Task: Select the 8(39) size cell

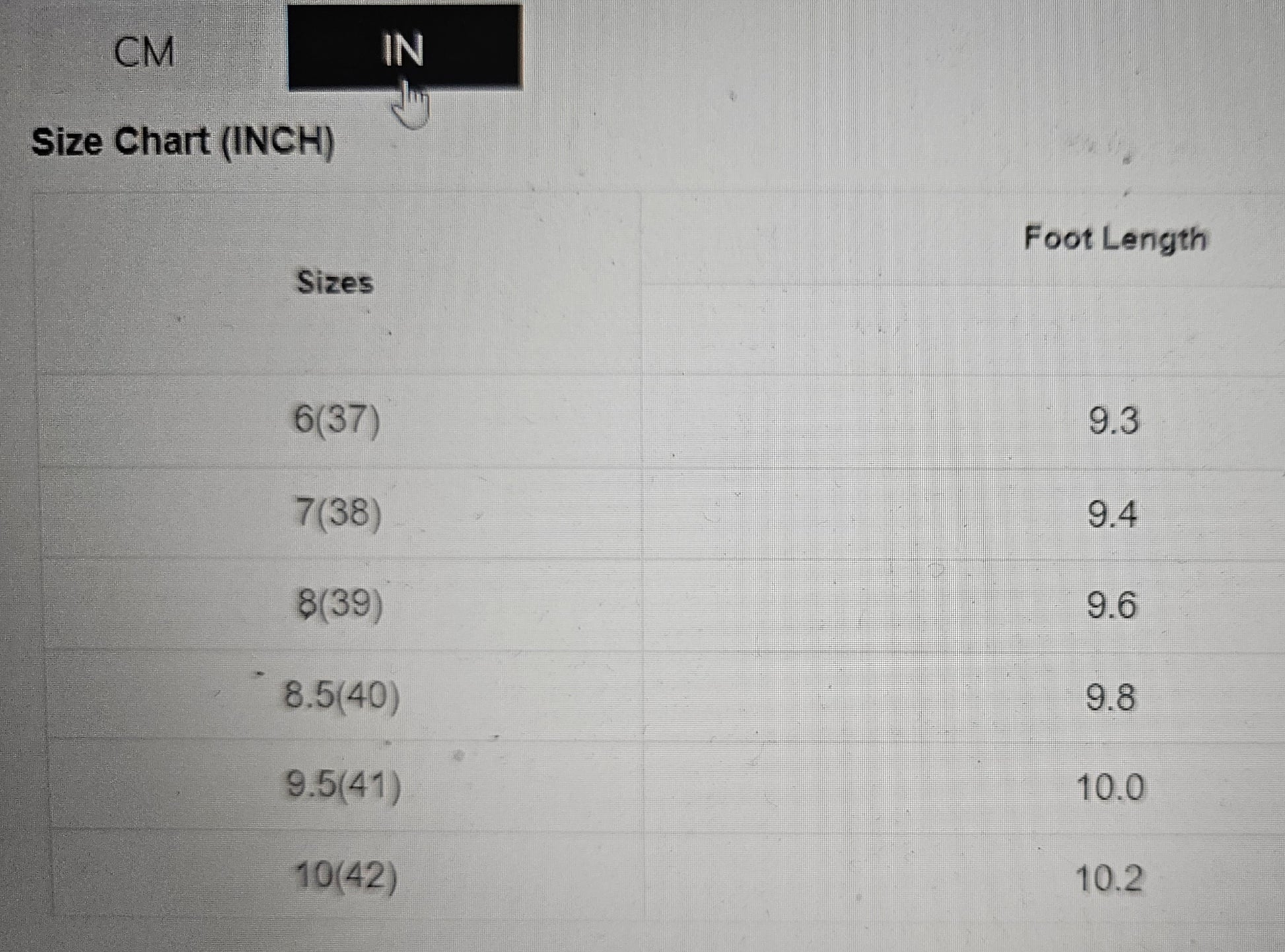Action: [339, 603]
